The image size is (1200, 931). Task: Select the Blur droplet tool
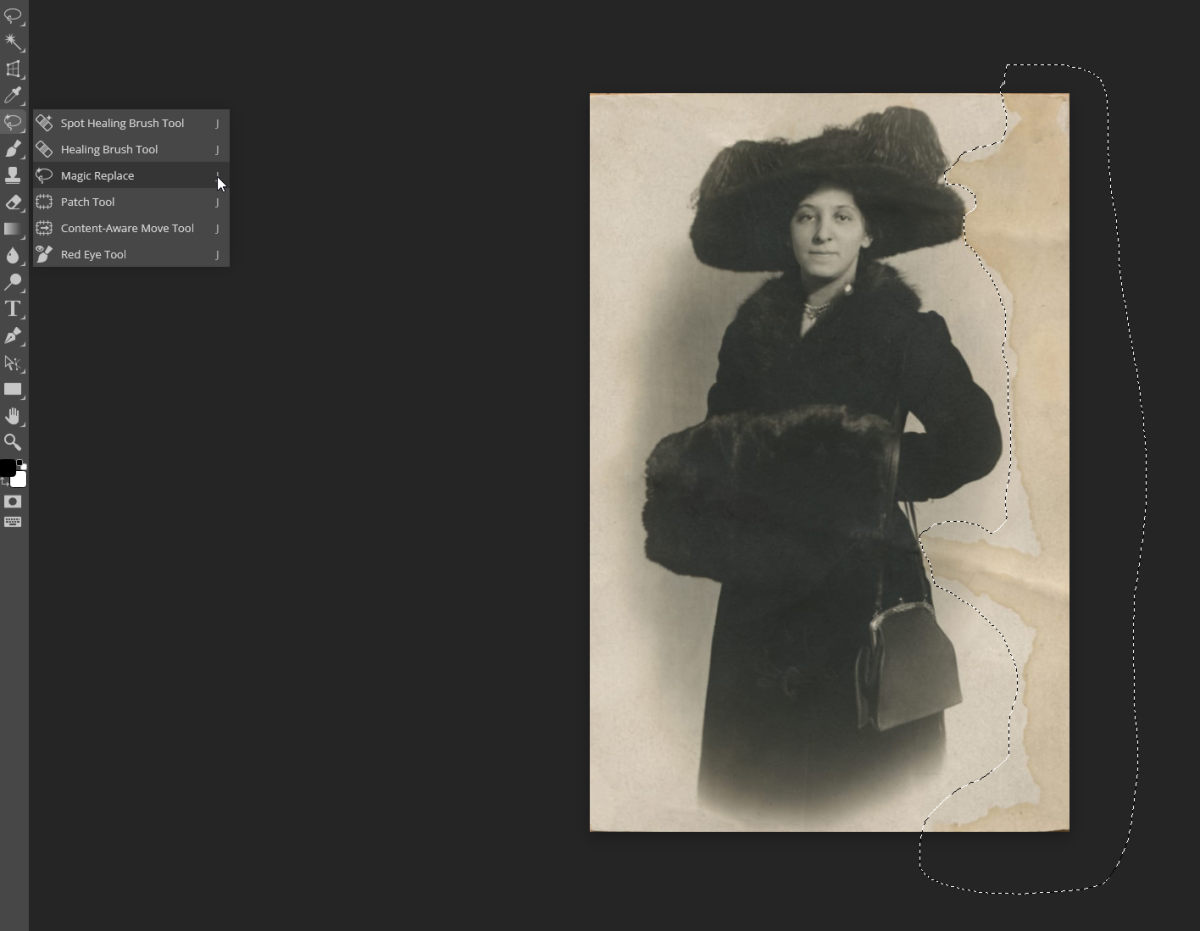(13, 255)
